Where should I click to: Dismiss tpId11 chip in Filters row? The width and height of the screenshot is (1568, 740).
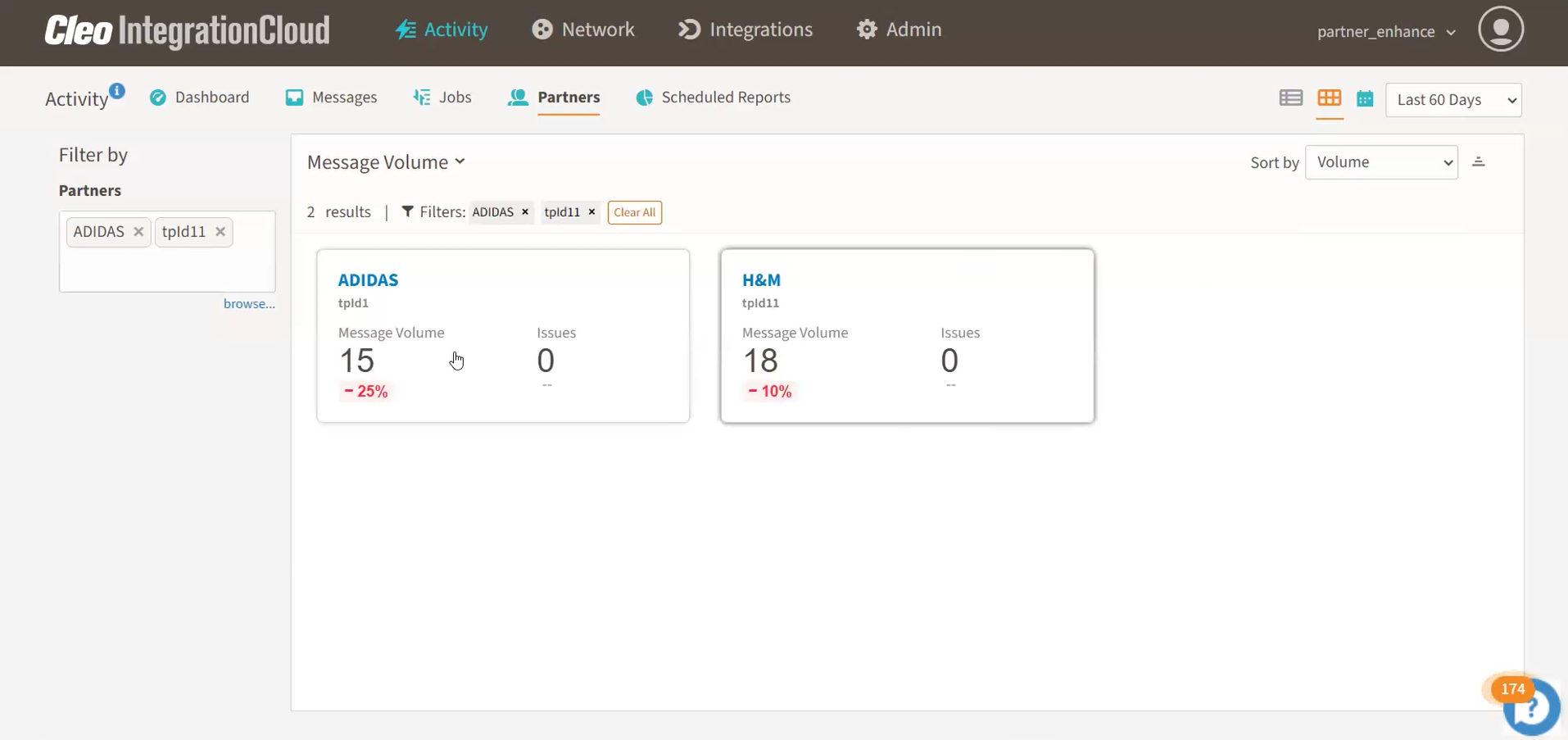pyautogui.click(x=591, y=212)
